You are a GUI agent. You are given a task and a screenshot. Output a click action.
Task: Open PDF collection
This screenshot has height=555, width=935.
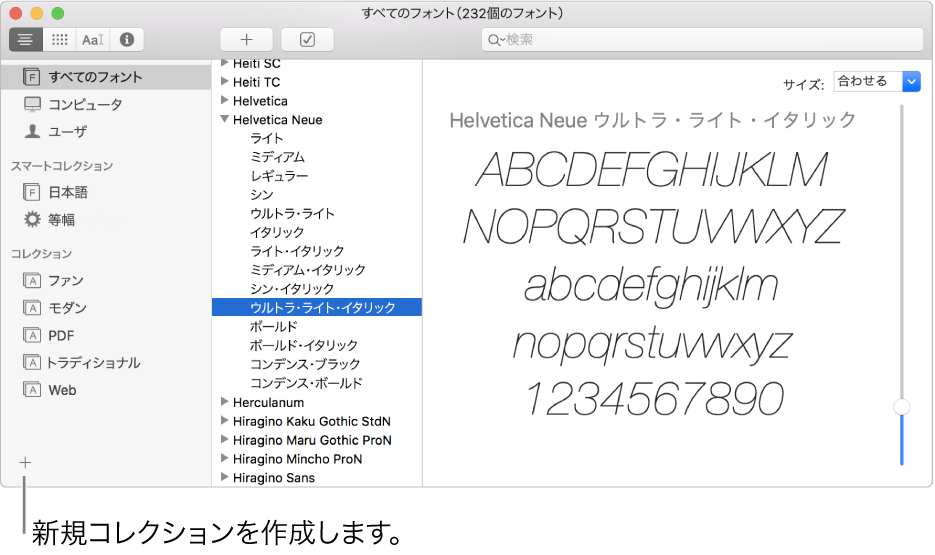(x=106, y=336)
